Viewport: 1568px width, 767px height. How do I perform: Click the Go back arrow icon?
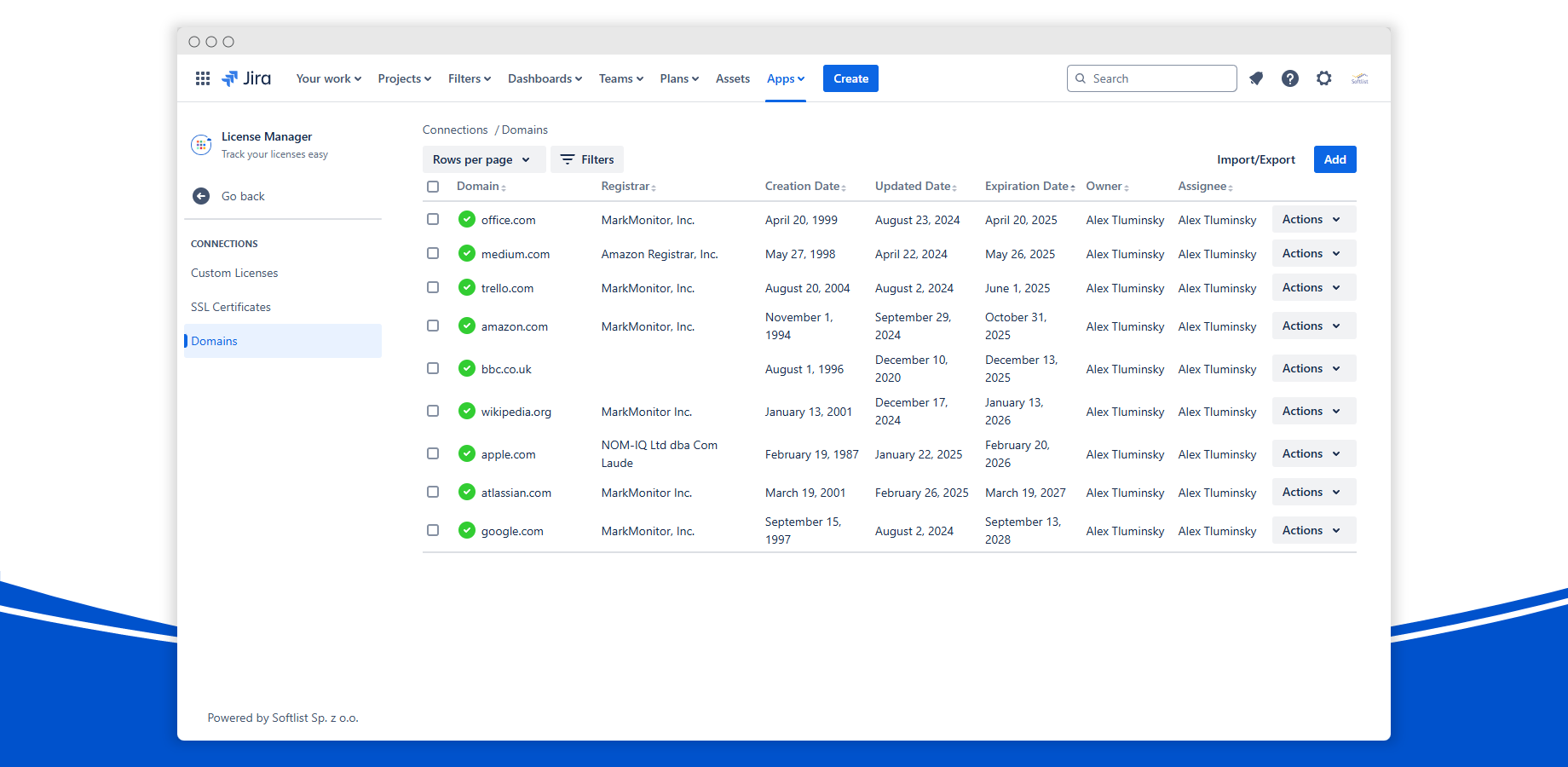pyautogui.click(x=201, y=196)
